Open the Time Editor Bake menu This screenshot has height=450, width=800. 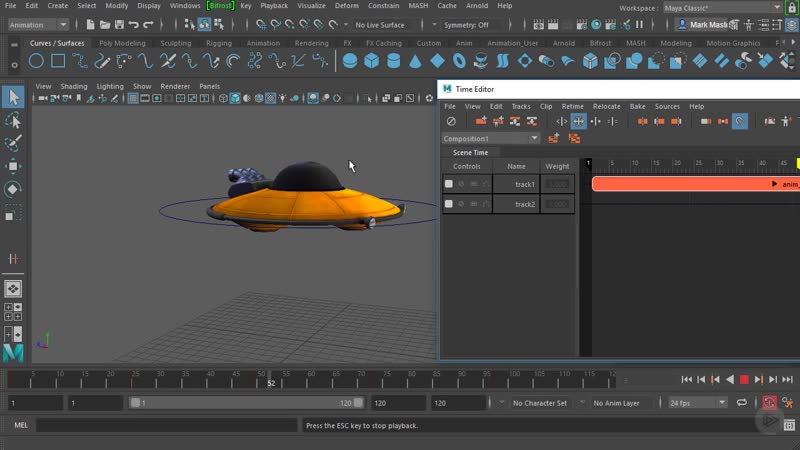pos(637,106)
